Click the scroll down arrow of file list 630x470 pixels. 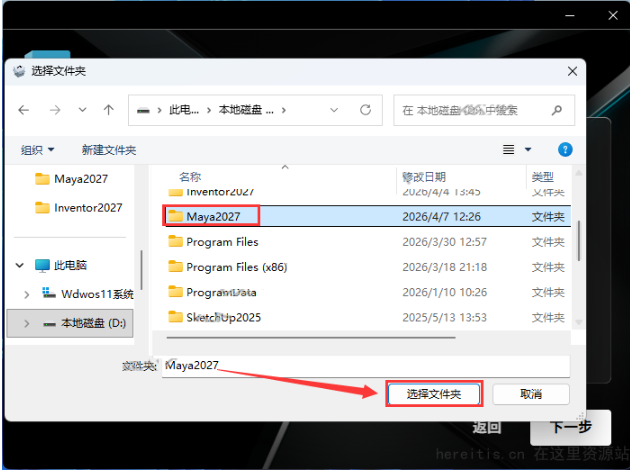click(x=579, y=322)
